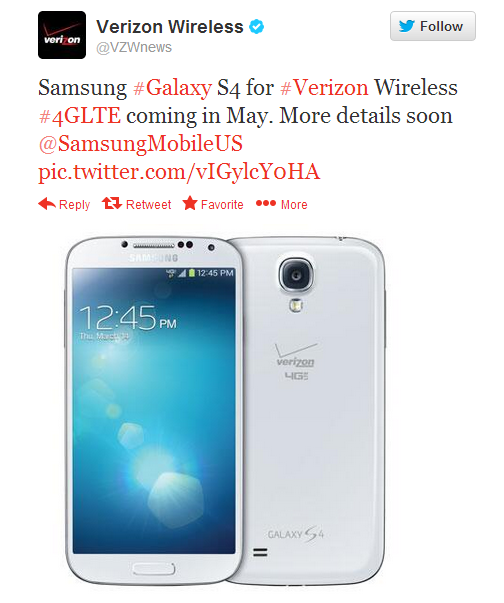Click the Twitter bird icon on Follow
504x603 pixels.
406,26
